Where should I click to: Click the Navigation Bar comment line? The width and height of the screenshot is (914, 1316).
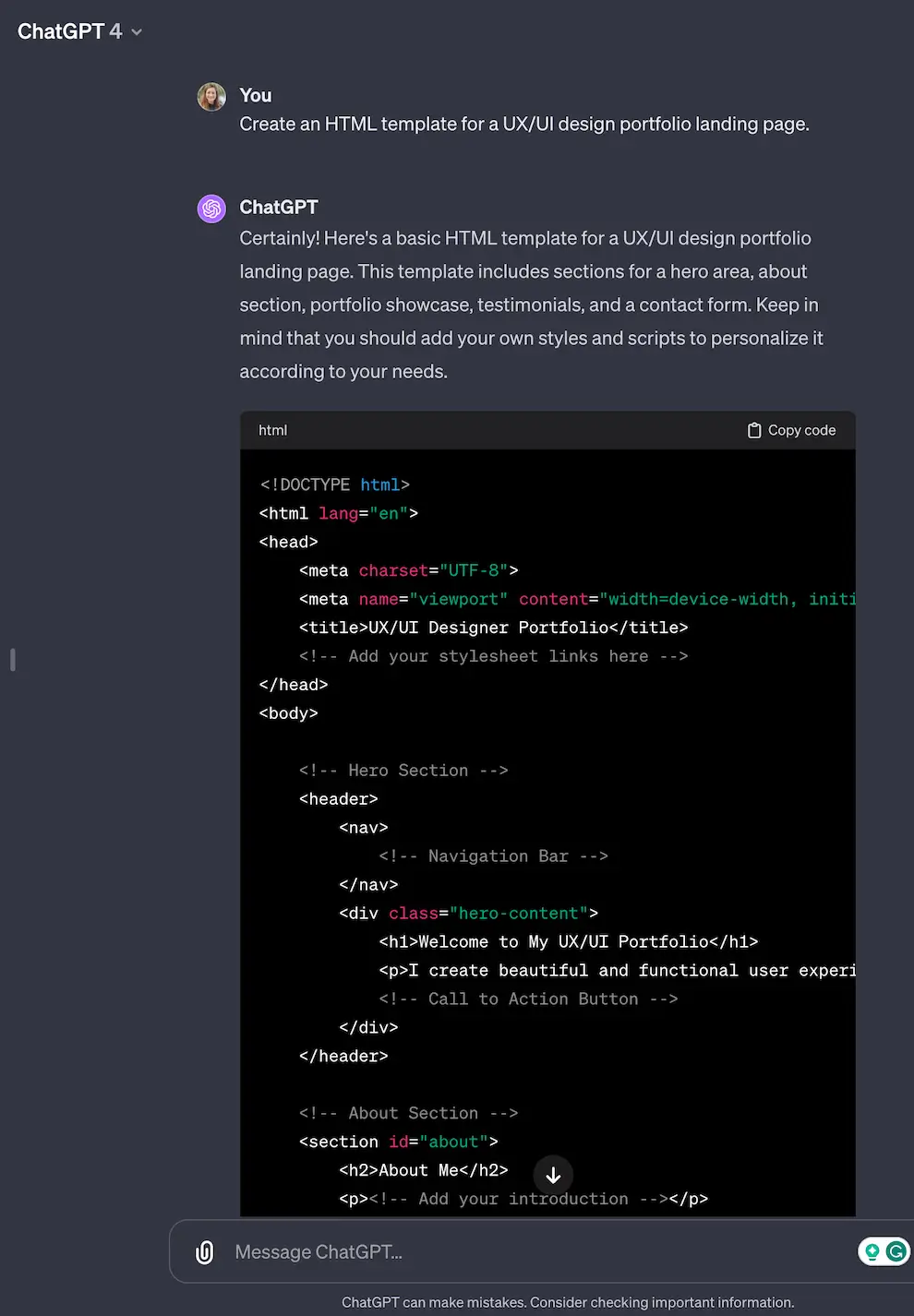[x=493, y=856]
